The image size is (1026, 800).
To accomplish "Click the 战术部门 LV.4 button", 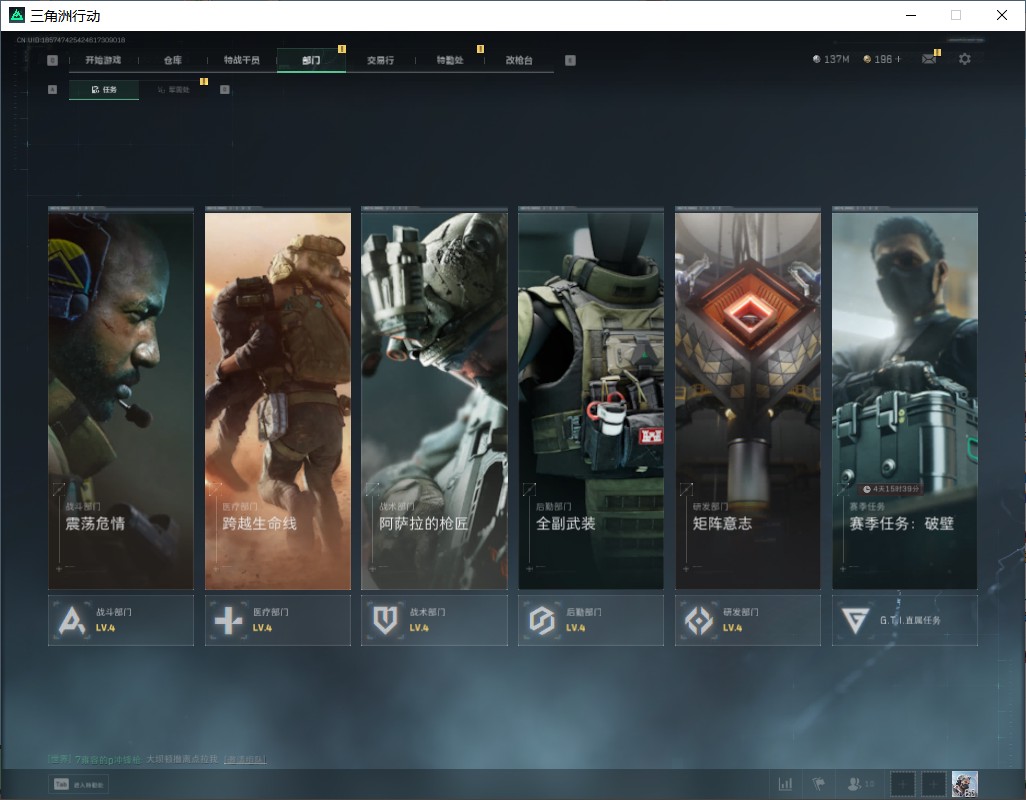I will (x=434, y=620).
